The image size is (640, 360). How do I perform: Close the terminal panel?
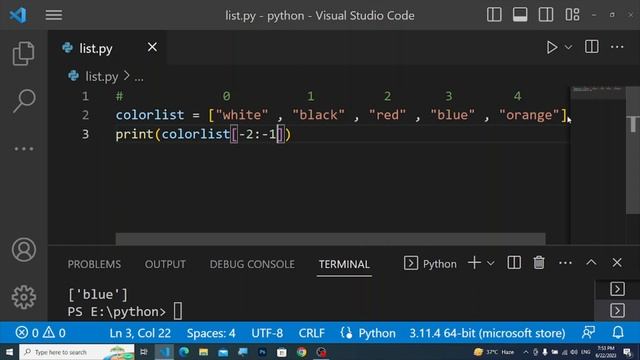(617, 262)
